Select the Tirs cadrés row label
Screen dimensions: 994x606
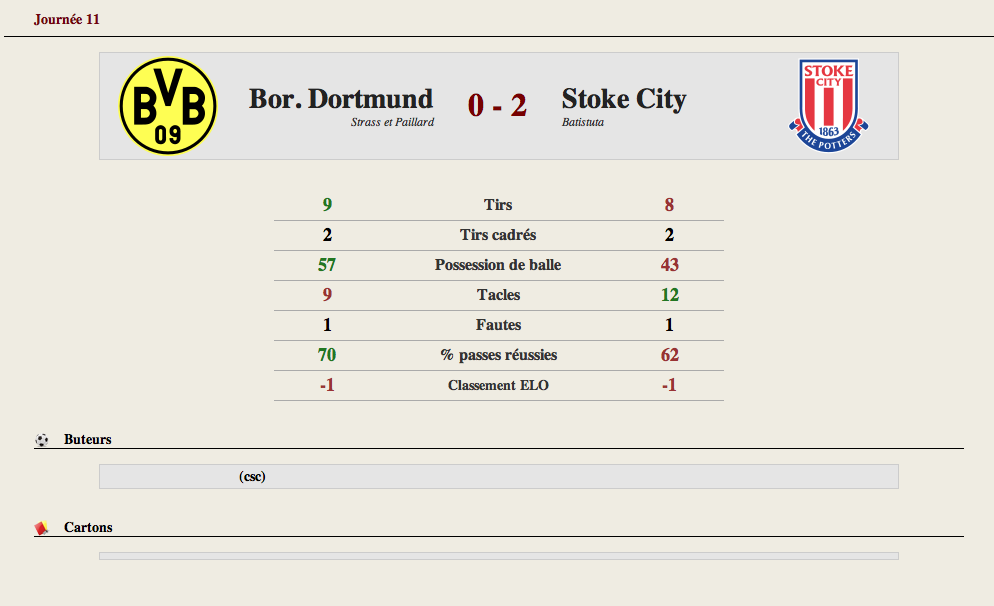click(x=498, y=235)
